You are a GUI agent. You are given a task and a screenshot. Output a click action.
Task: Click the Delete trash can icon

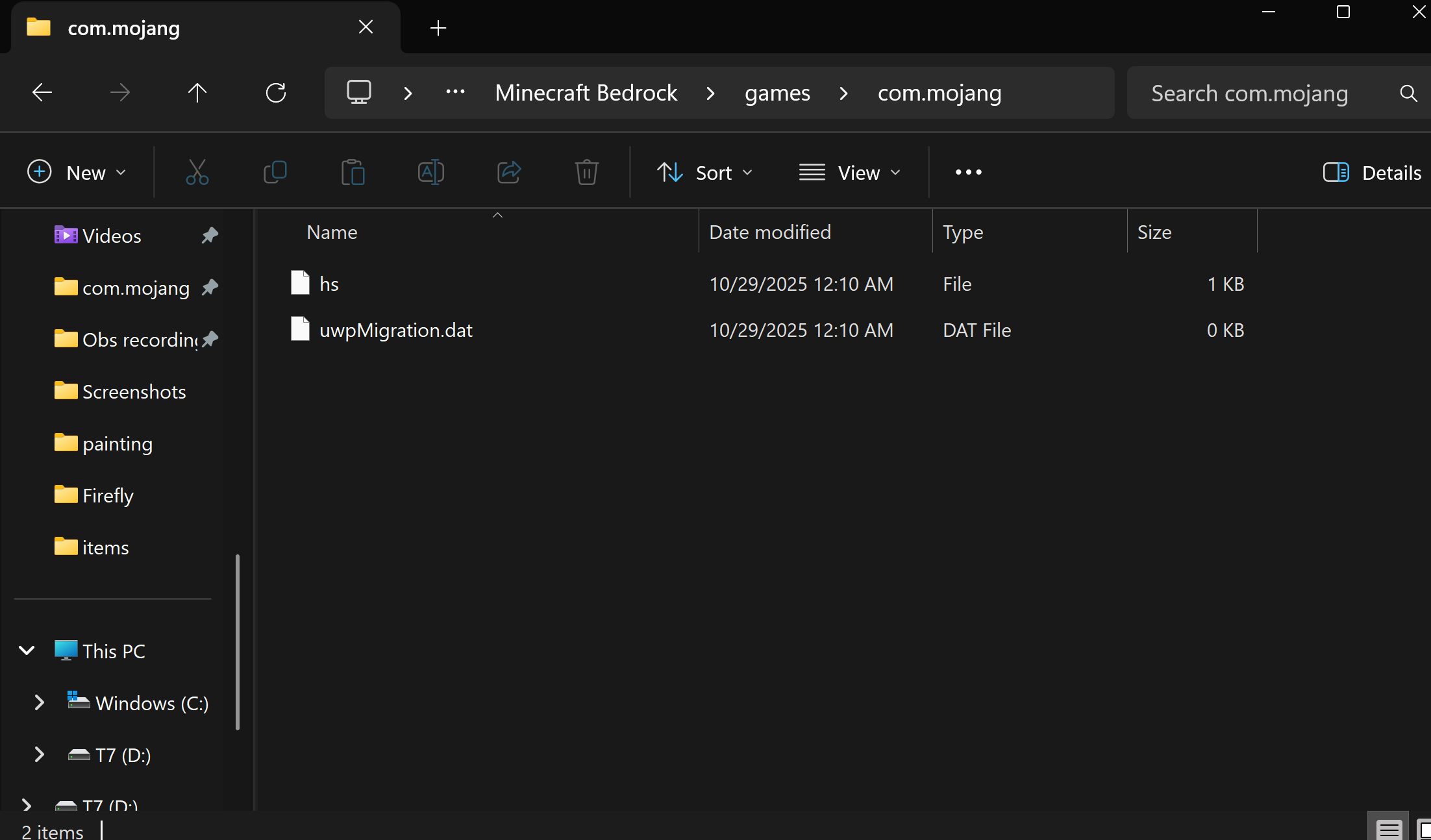586,173
